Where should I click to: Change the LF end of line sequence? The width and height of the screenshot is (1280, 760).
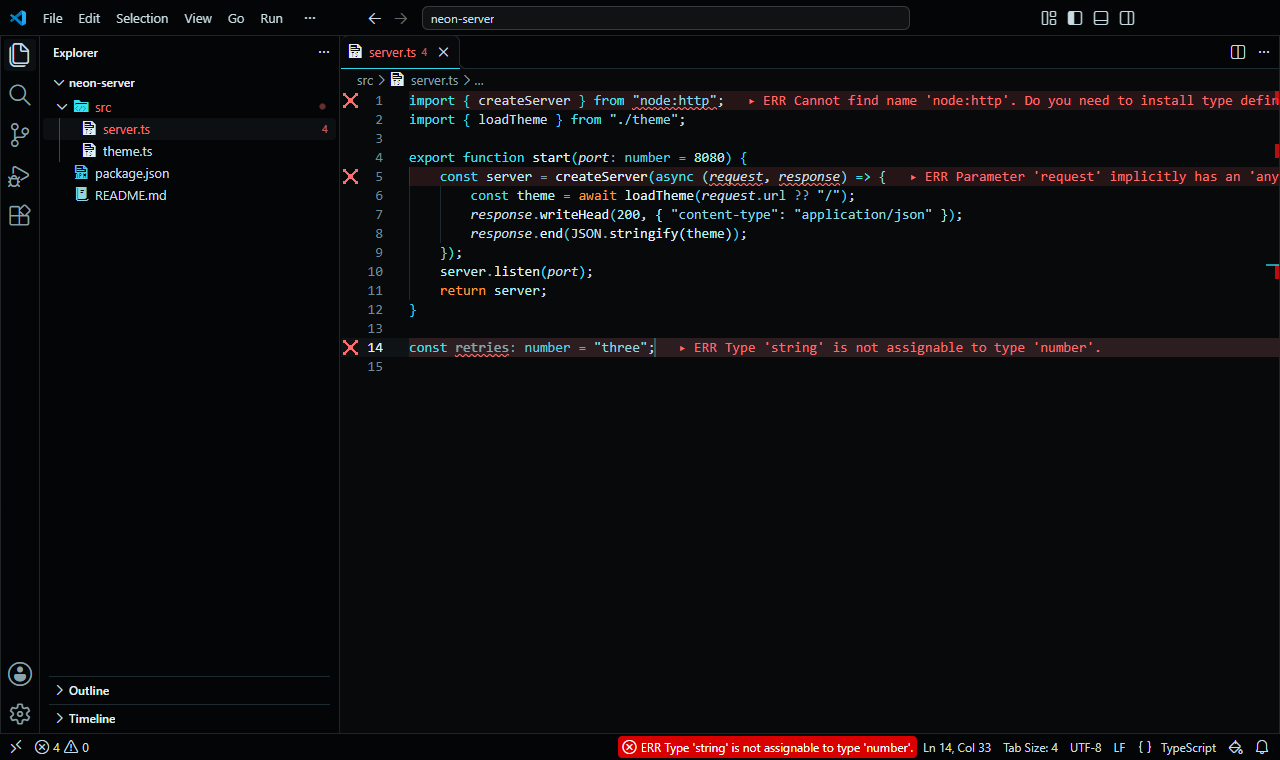pos(1119,747)
